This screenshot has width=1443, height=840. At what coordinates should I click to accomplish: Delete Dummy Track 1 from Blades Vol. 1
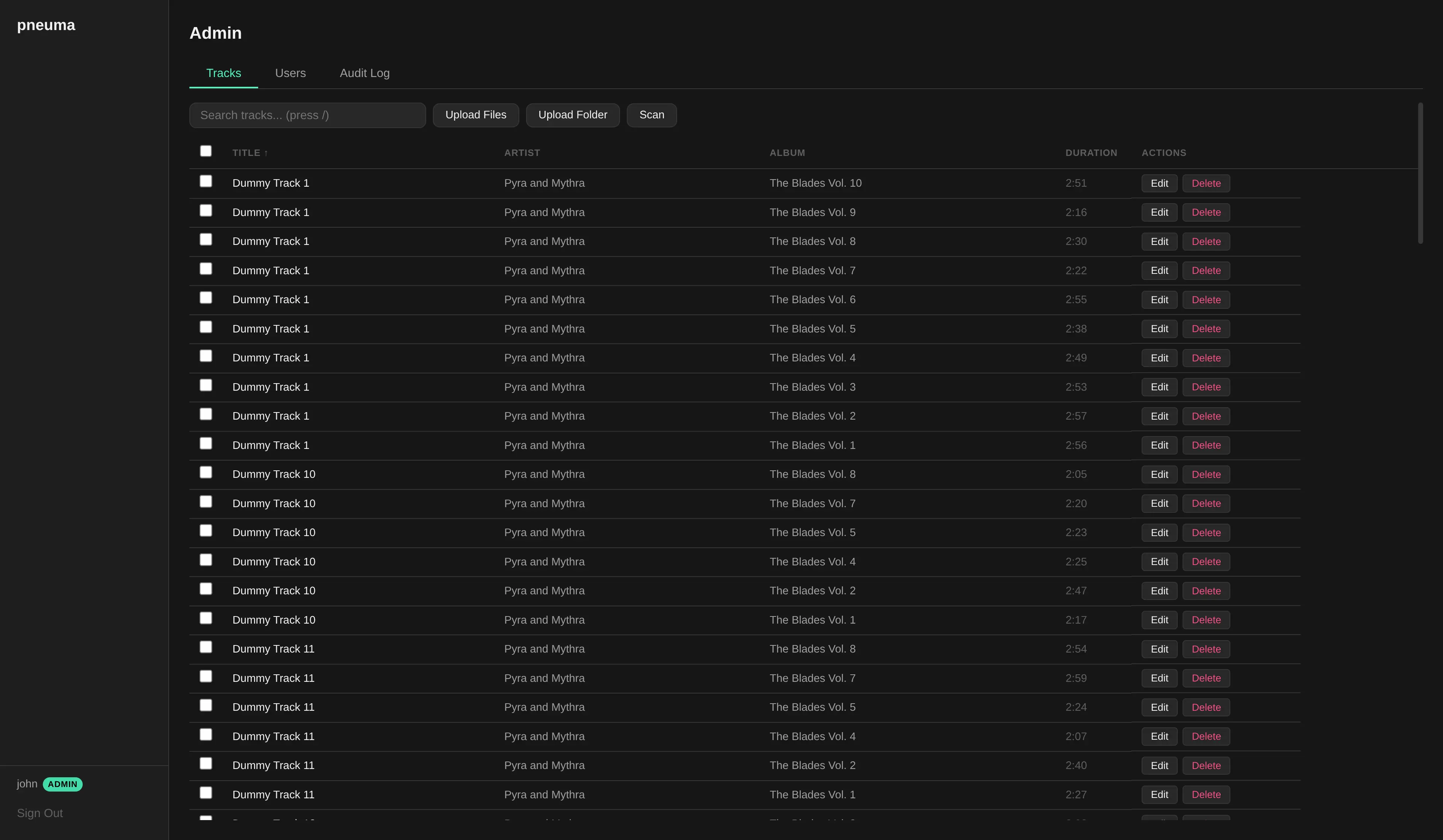point(1206,446)
